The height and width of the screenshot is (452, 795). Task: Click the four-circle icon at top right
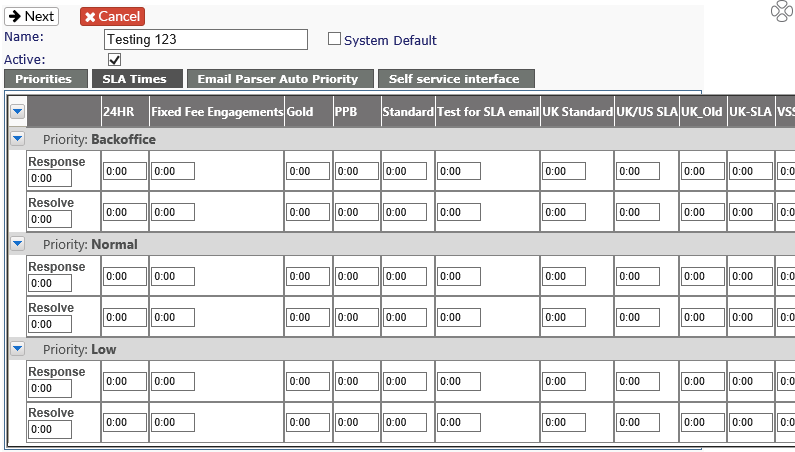781,11
